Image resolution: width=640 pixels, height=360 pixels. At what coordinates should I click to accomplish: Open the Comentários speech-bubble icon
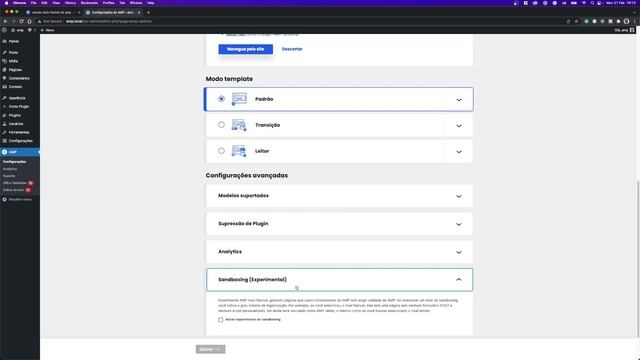pos(4,78)
